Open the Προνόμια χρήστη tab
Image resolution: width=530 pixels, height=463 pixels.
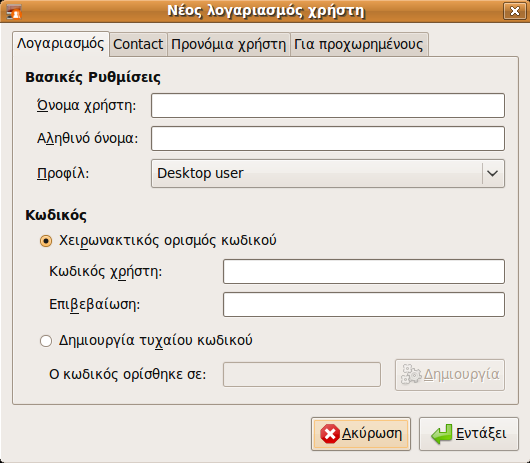pos(228,44)
